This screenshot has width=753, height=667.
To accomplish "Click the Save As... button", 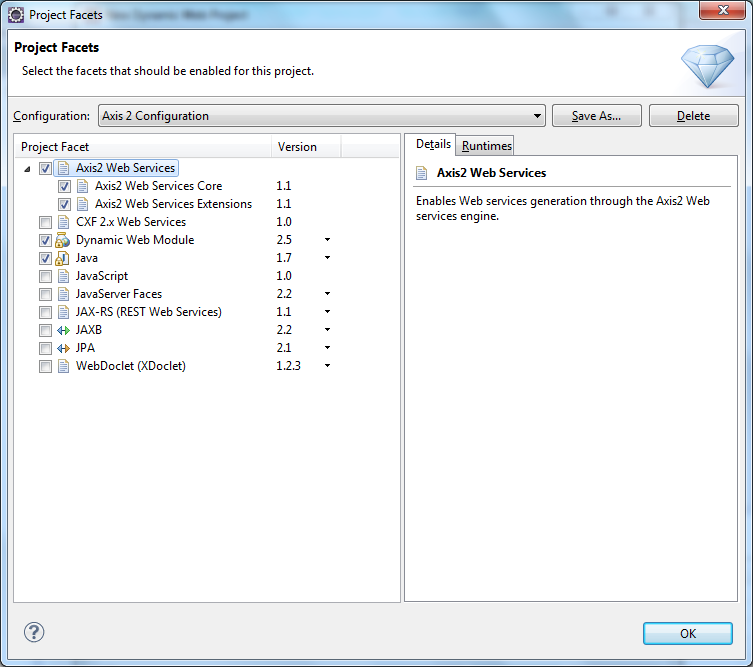I will [596, 116].
